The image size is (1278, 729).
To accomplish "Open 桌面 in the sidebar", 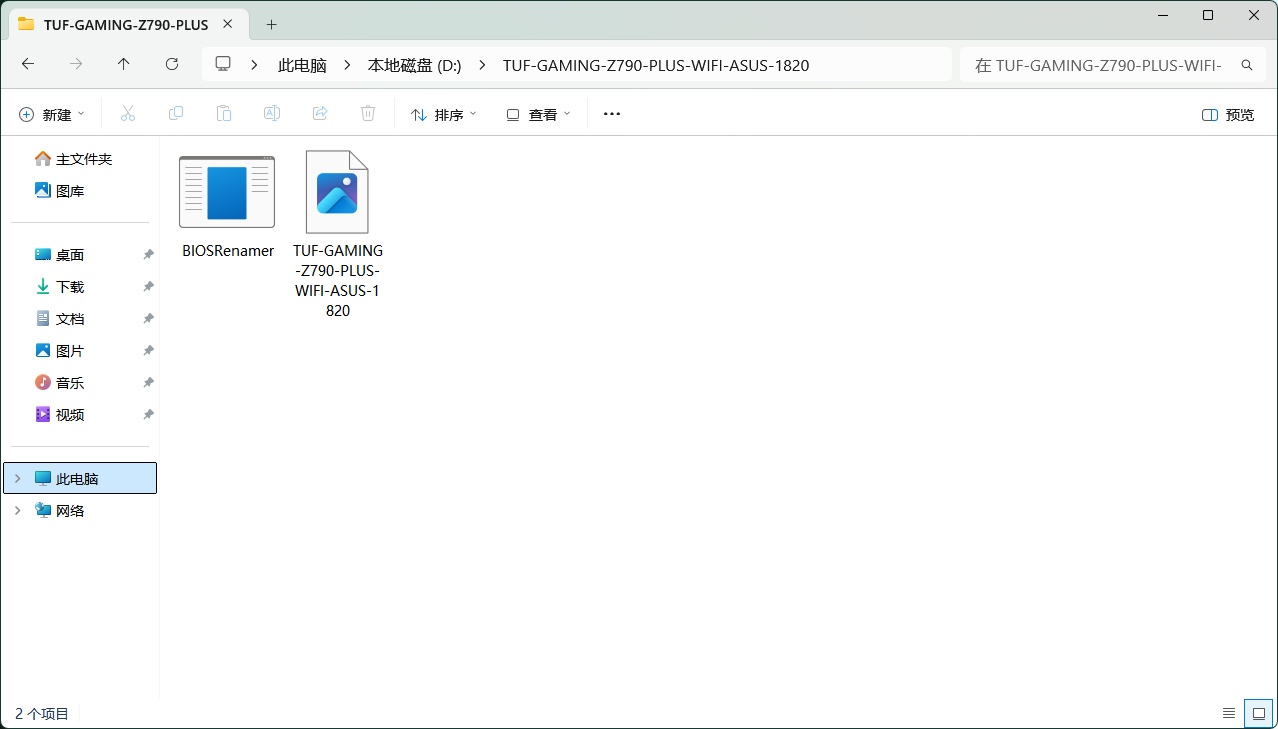I will click(60, 255).
